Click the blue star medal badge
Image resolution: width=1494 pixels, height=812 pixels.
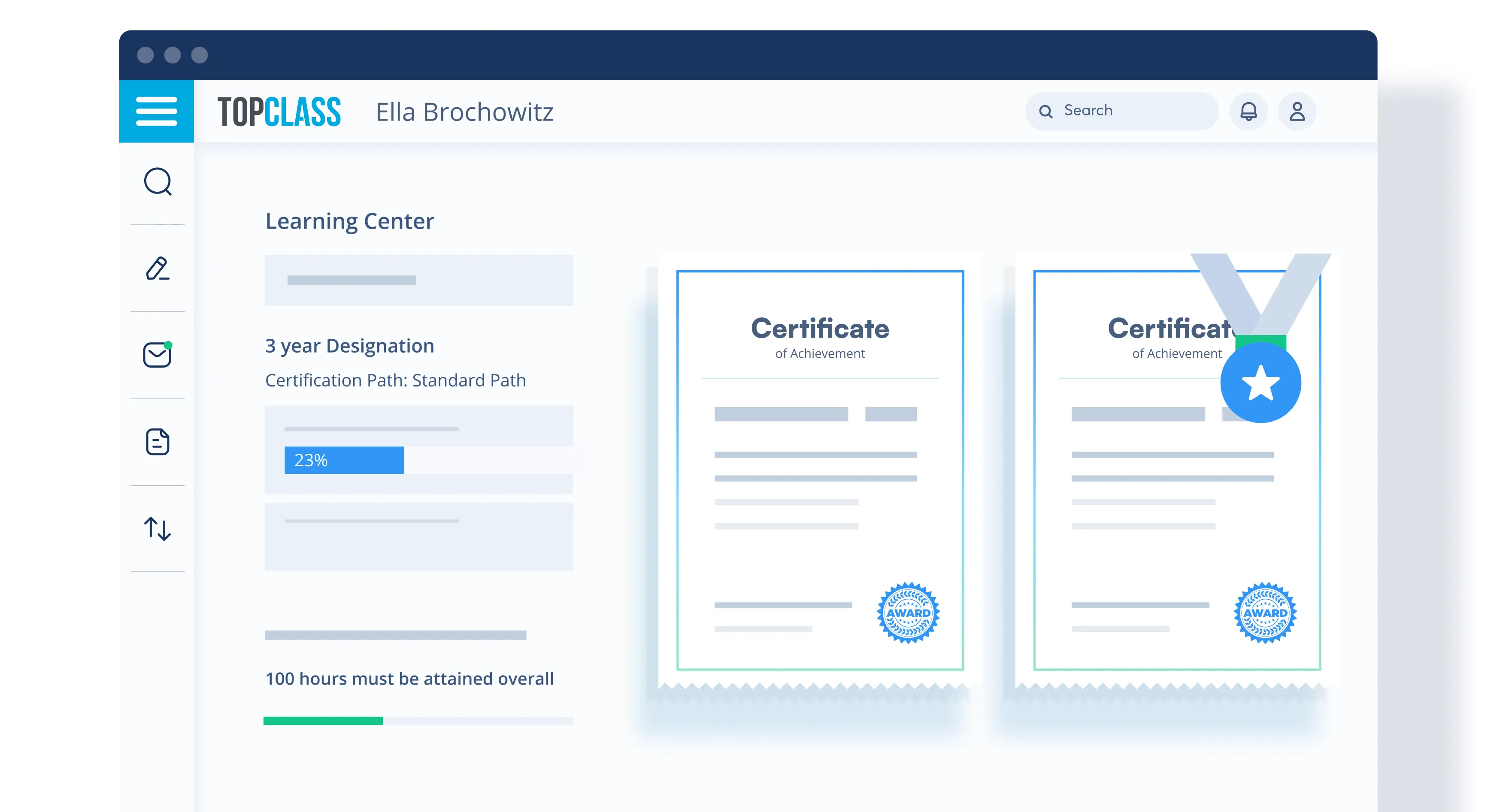pyautogui.click(x=1260, y=383)
